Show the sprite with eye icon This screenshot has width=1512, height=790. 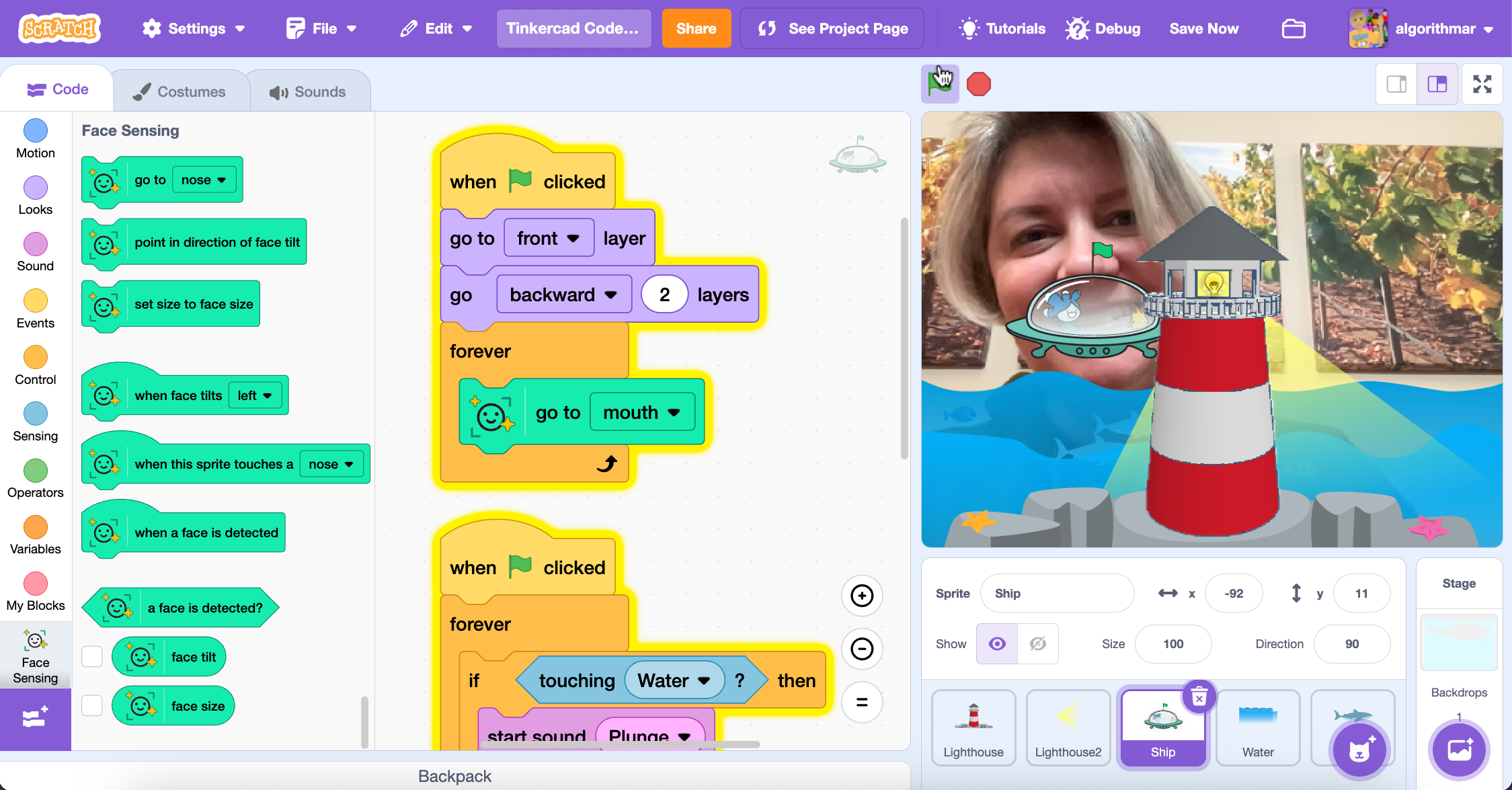(997, 644)
